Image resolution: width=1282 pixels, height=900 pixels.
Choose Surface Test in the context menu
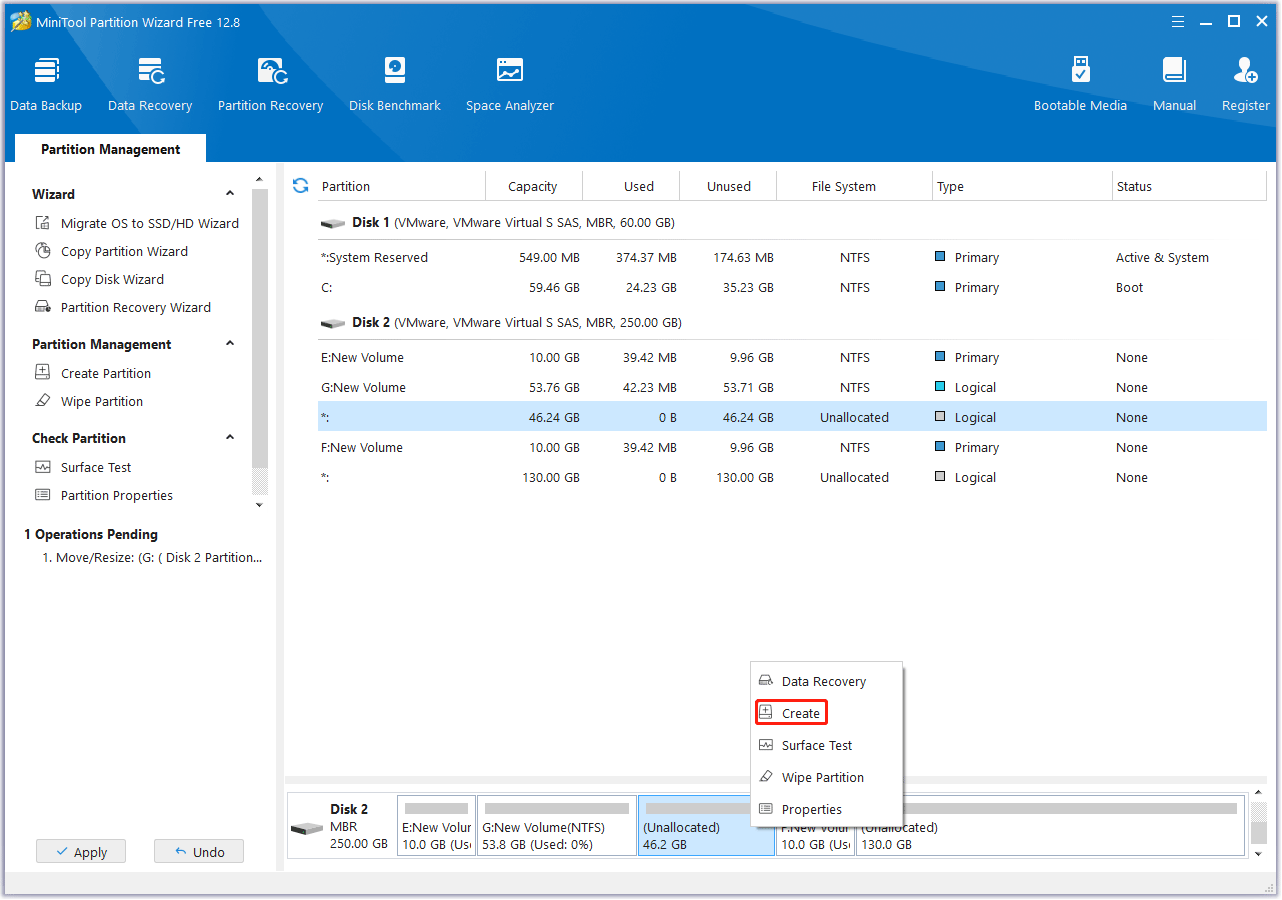(826, 746)
